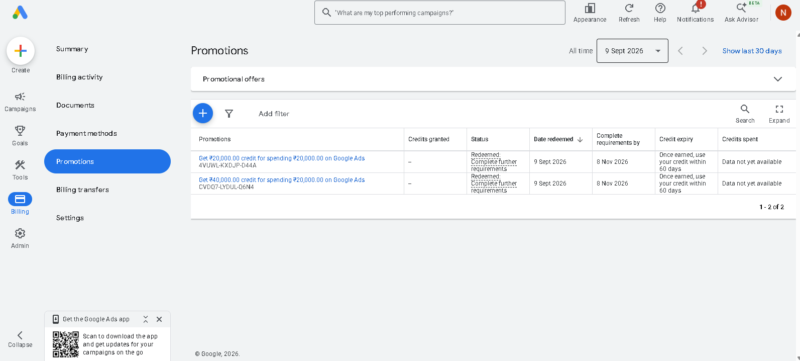Click promo code 4VUWL-KXDJP-D44A
This screenshot has width=800, height=361.
tap(228, 165)
